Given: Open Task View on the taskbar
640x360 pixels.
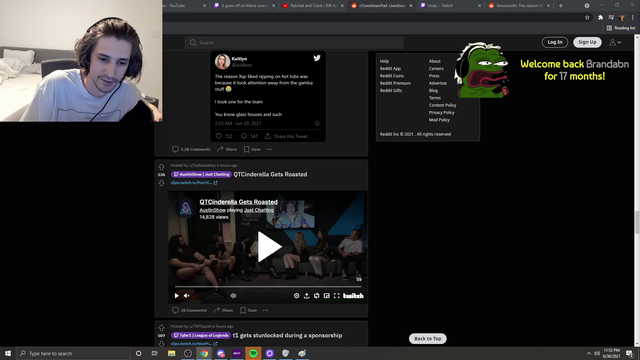Looking at the screenshot, I should coord(155,353).
